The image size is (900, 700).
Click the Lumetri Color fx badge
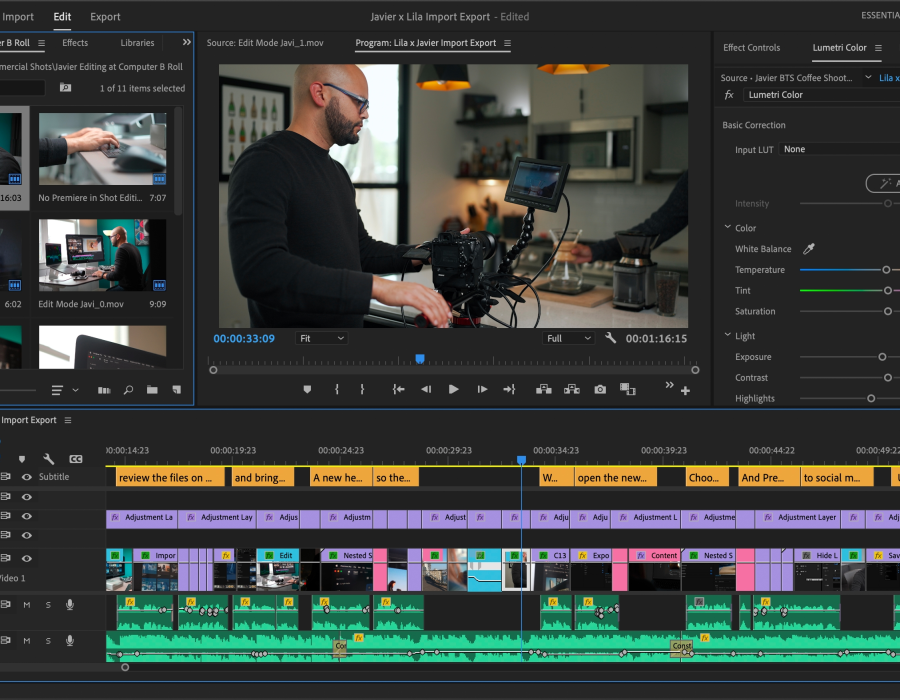[729, 95]
